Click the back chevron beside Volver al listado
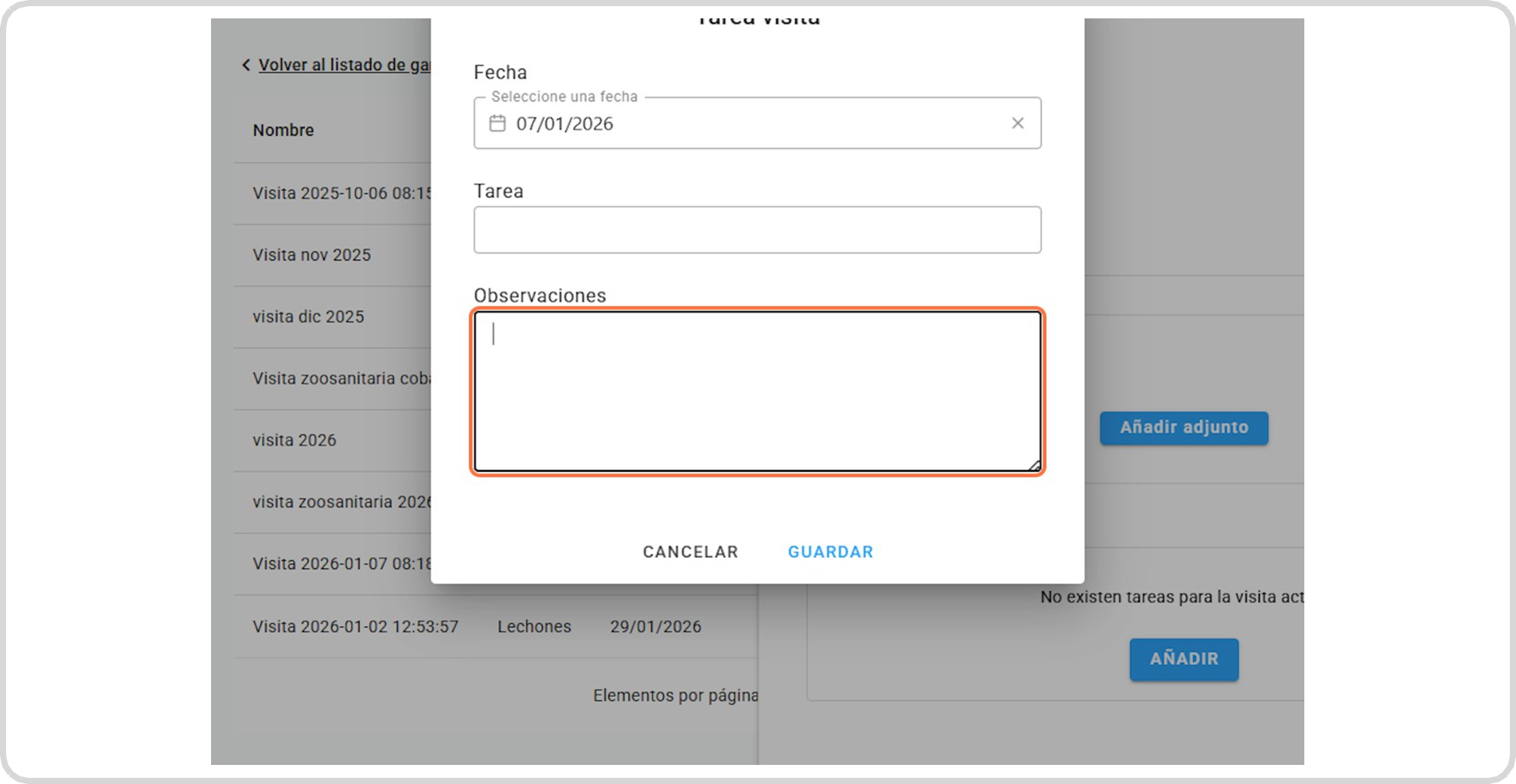 click(x=246, y=65)
